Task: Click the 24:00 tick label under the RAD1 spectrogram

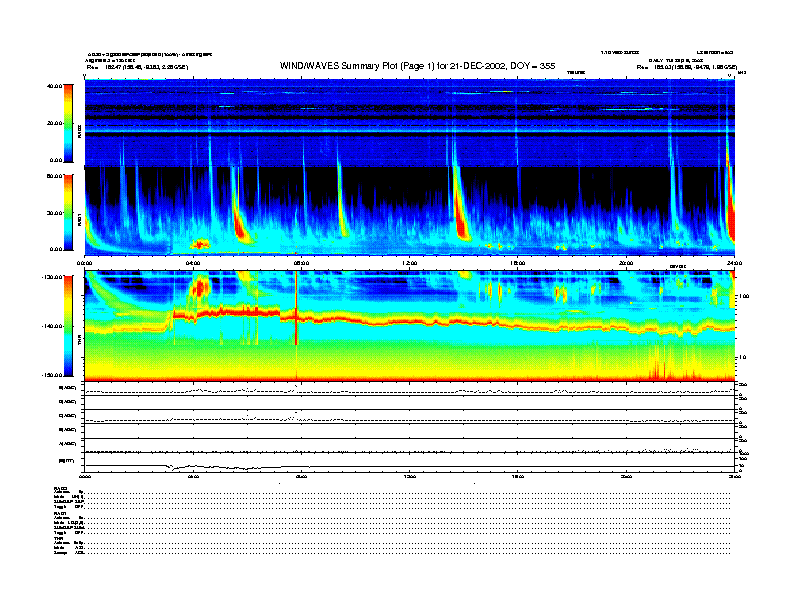Action: 733,263
